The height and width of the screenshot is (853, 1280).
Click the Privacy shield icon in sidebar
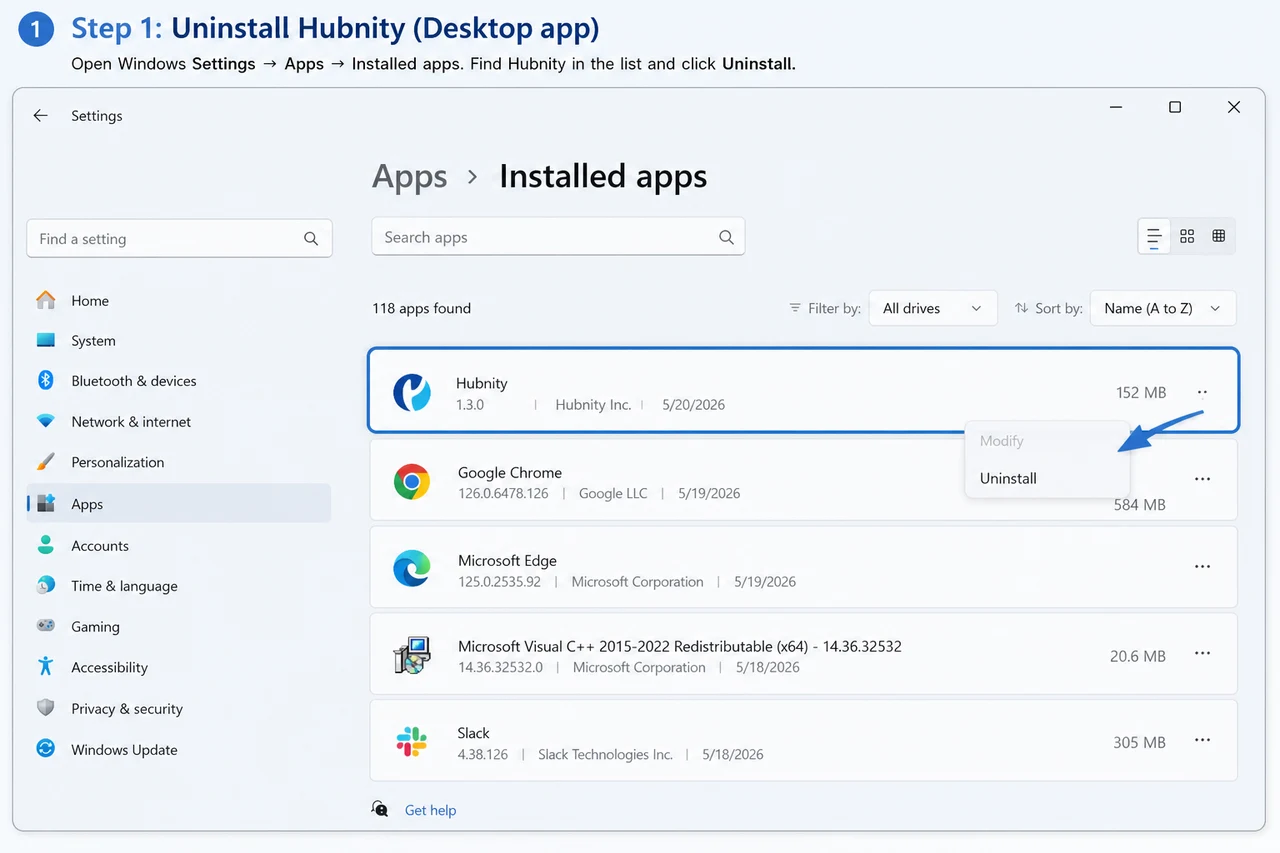point(45,708)
